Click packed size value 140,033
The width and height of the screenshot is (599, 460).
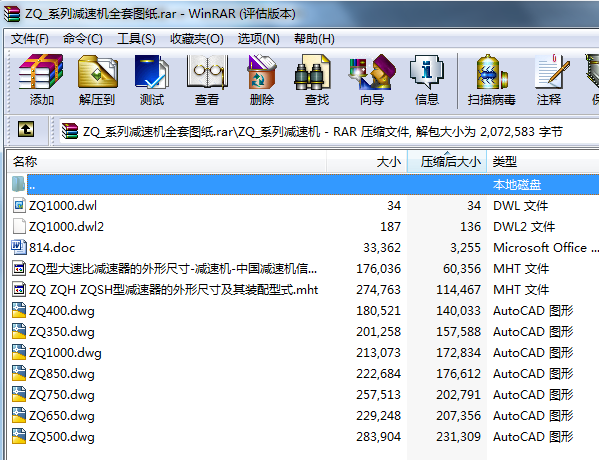[x=458, y=311]
